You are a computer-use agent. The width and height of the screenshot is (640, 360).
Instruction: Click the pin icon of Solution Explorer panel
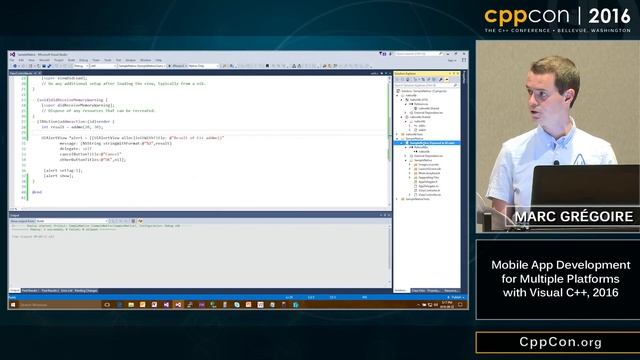(x=454, y=73)
